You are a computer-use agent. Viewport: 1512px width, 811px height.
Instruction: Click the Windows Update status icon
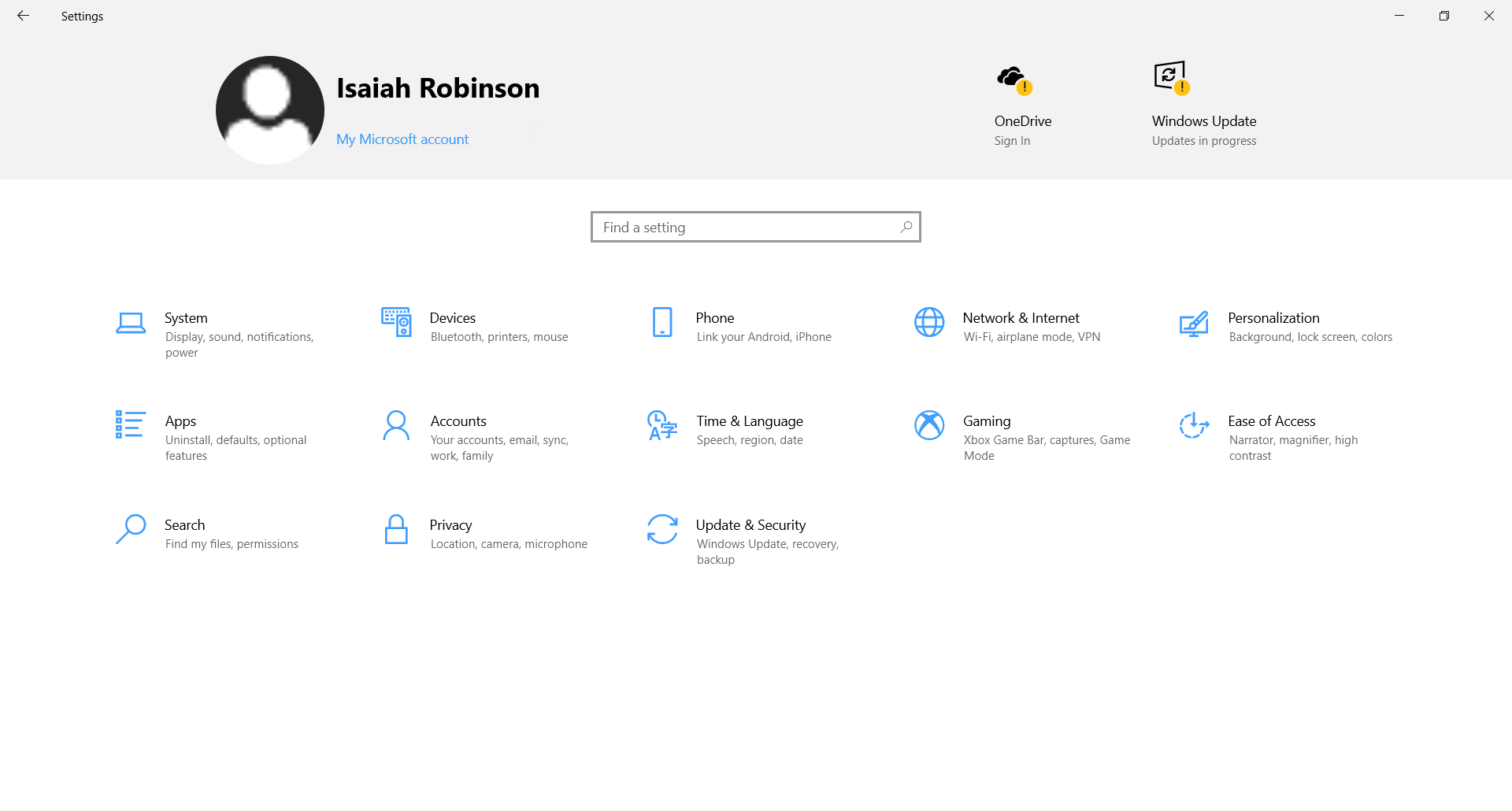(x=1172, y=78)
